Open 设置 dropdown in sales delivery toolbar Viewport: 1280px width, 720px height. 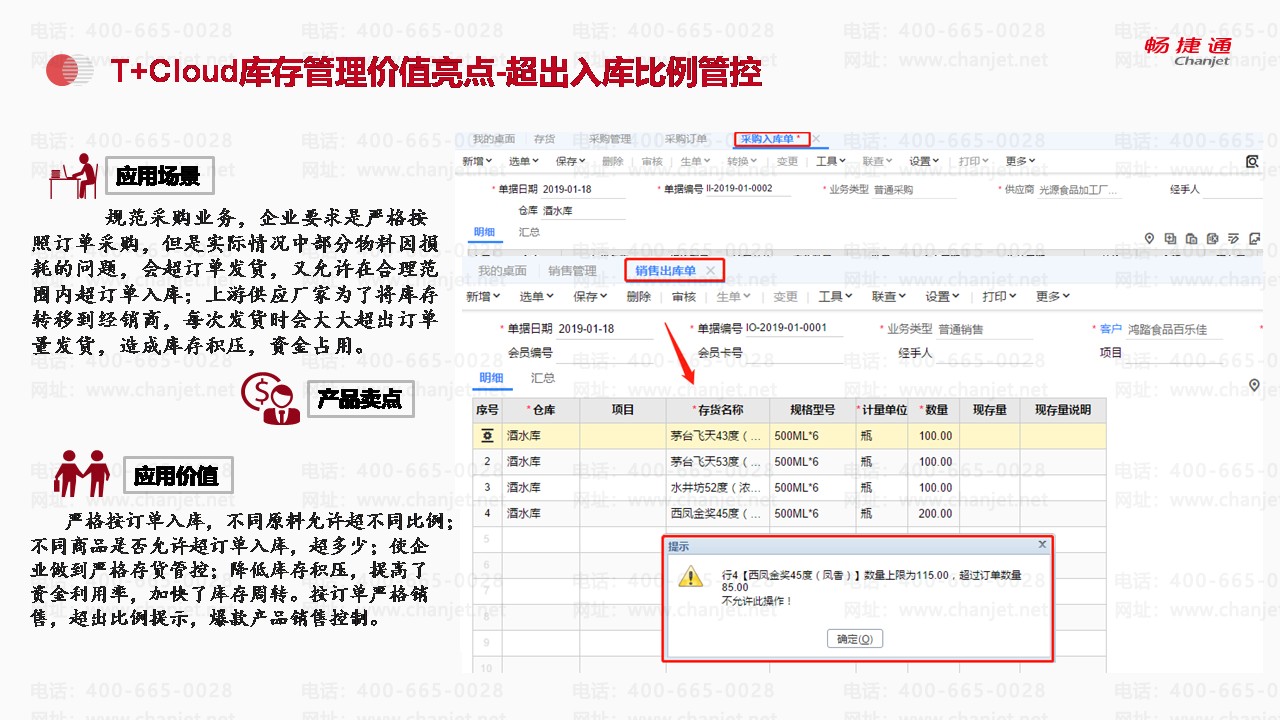(943, 297)
